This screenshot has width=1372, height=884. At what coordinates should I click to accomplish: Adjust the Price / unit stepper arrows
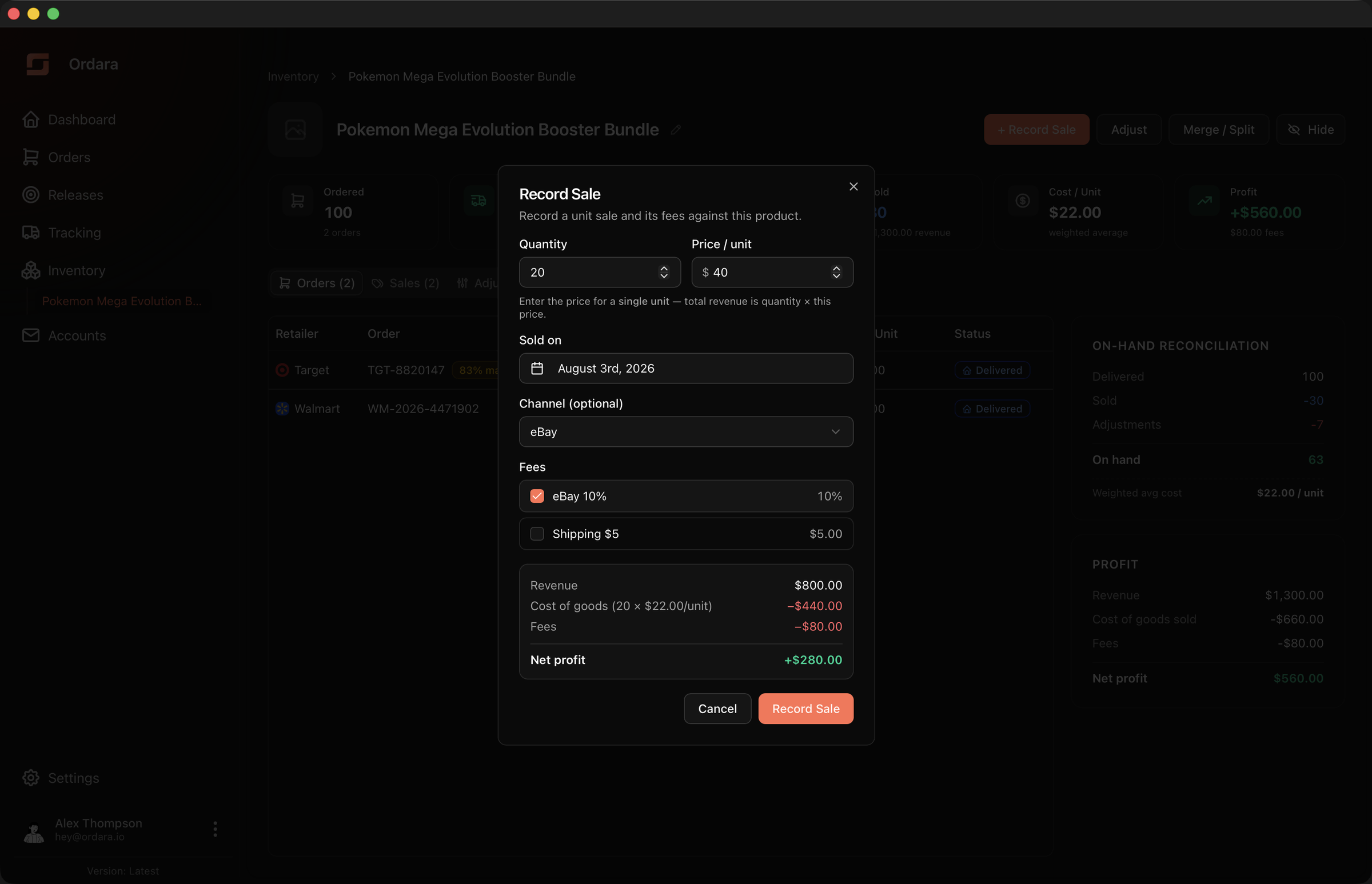(836, 272)
